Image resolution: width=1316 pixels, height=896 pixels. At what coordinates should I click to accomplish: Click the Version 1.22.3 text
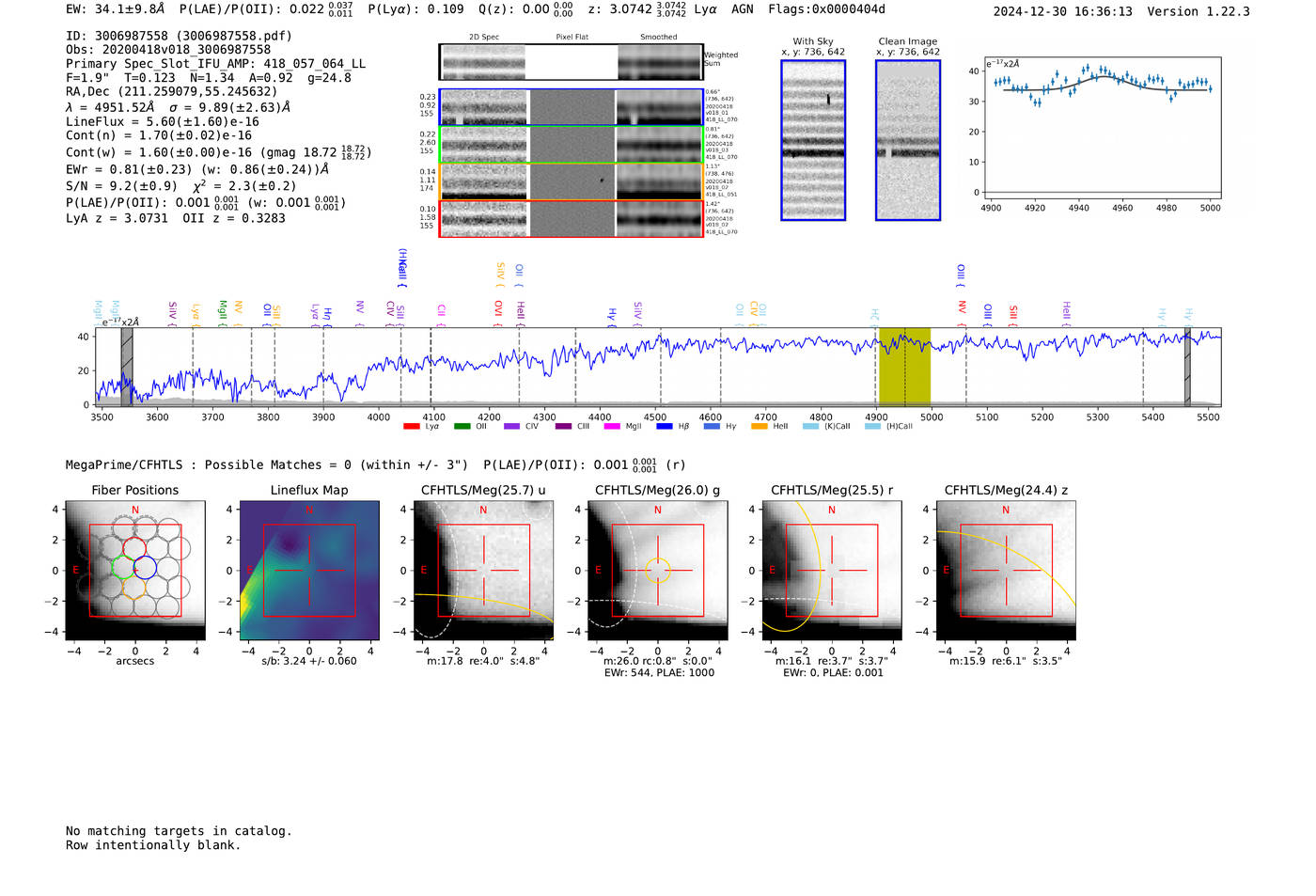click(1198, 11)
